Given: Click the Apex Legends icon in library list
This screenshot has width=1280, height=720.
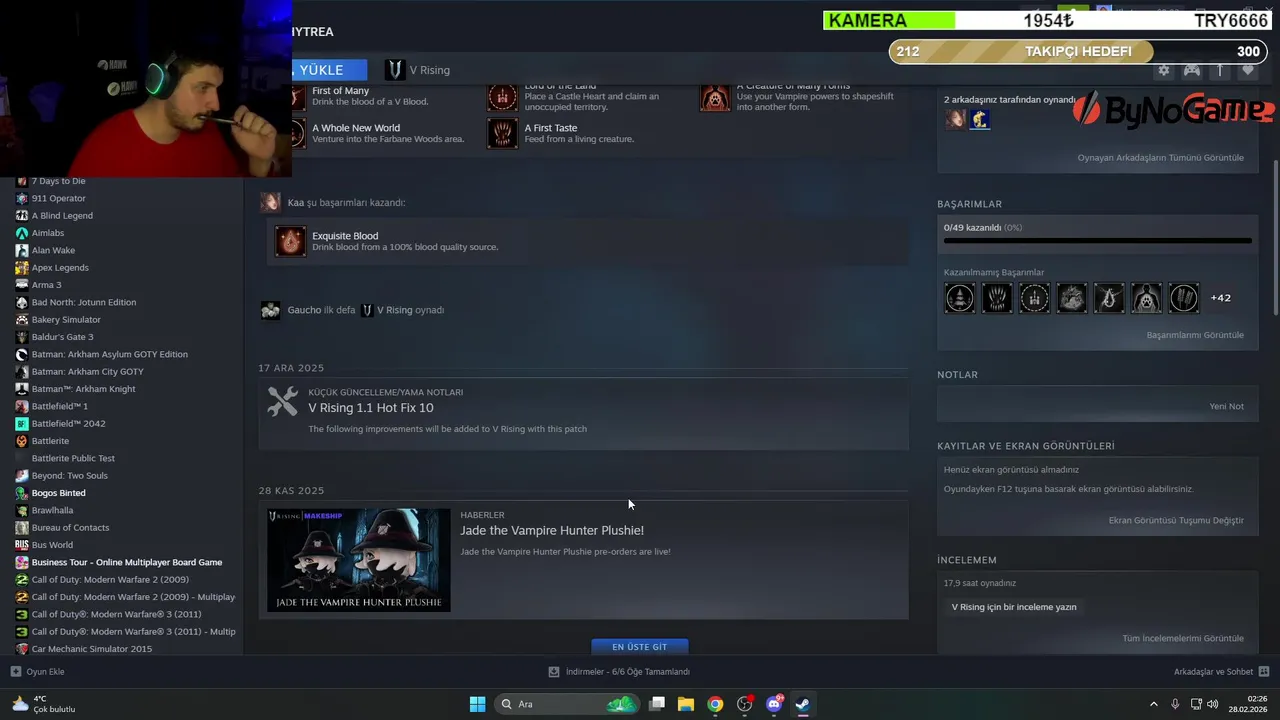Looking at the screenshot, I should click(x=22, y=268).
